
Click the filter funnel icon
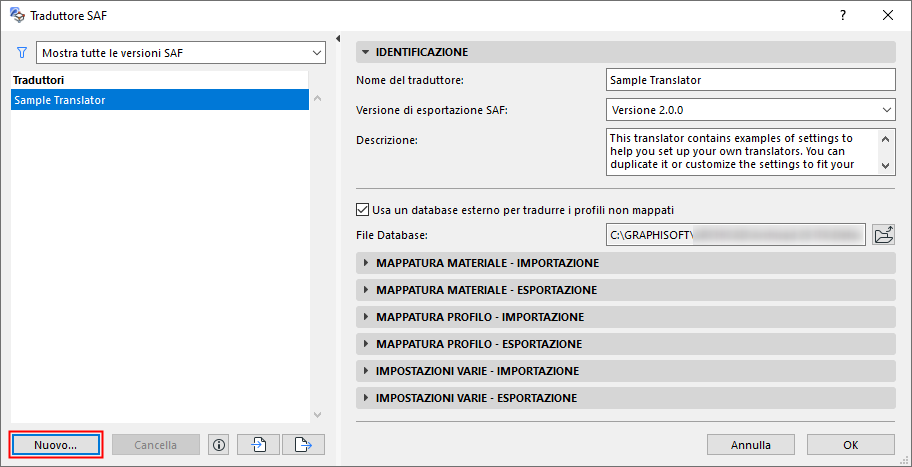[x=22, y=53]
